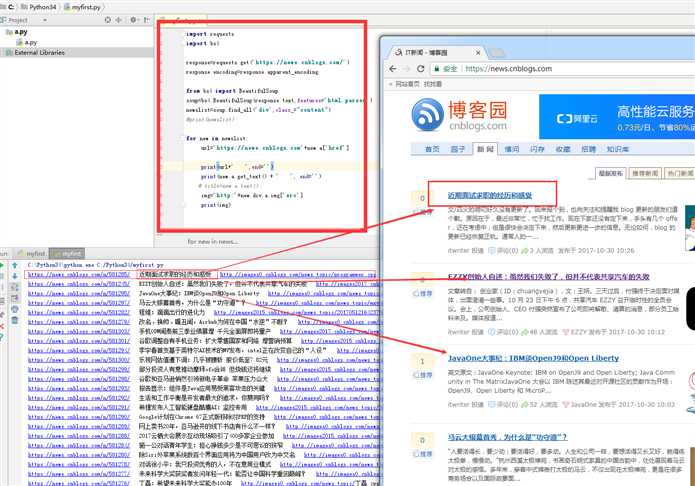This screenshot has width=695, height=486.
Task: Select the 推荐新闻 news filter tab
Action: [645, 173]
